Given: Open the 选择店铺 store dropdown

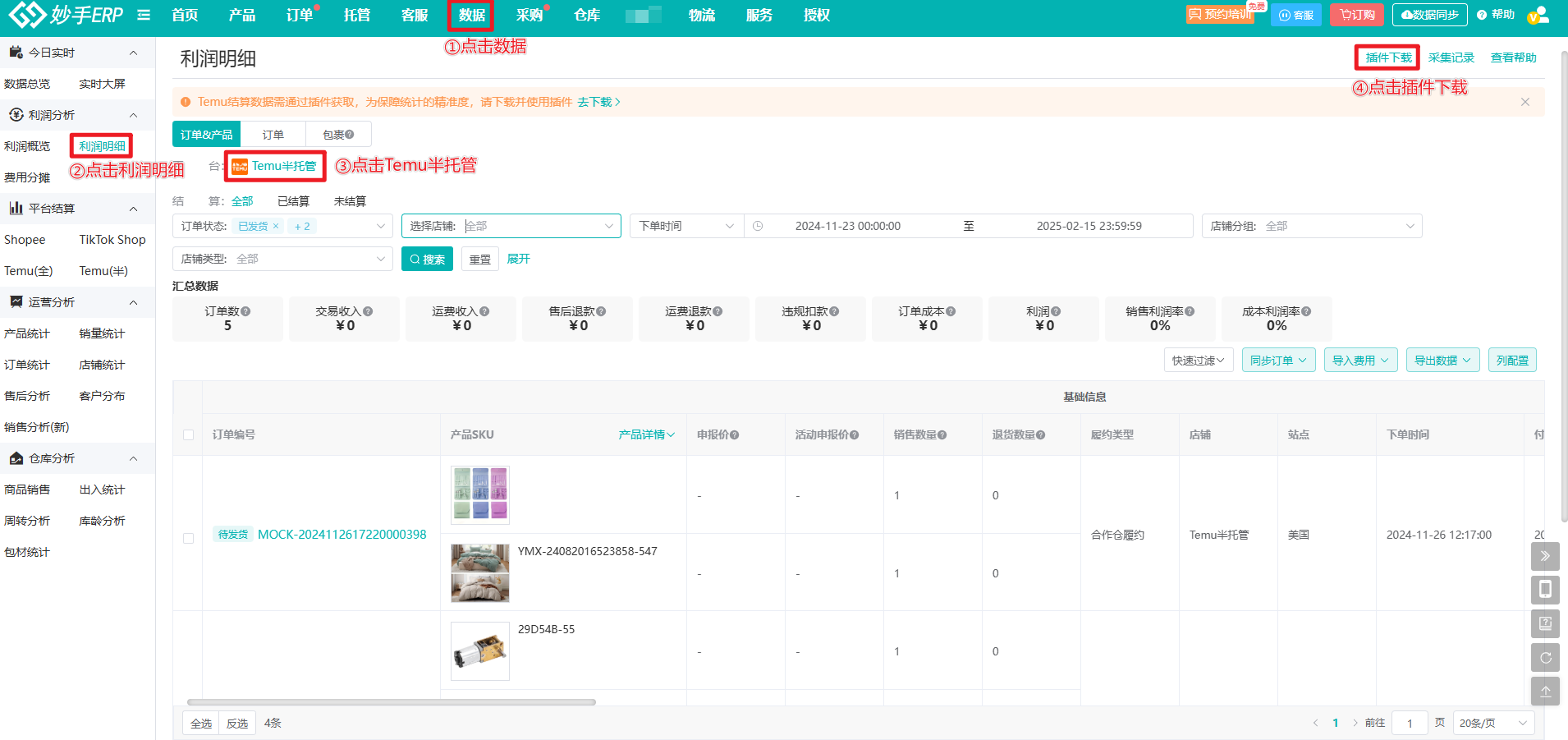Looking at the screenshot, I should [x=511, y=225].
